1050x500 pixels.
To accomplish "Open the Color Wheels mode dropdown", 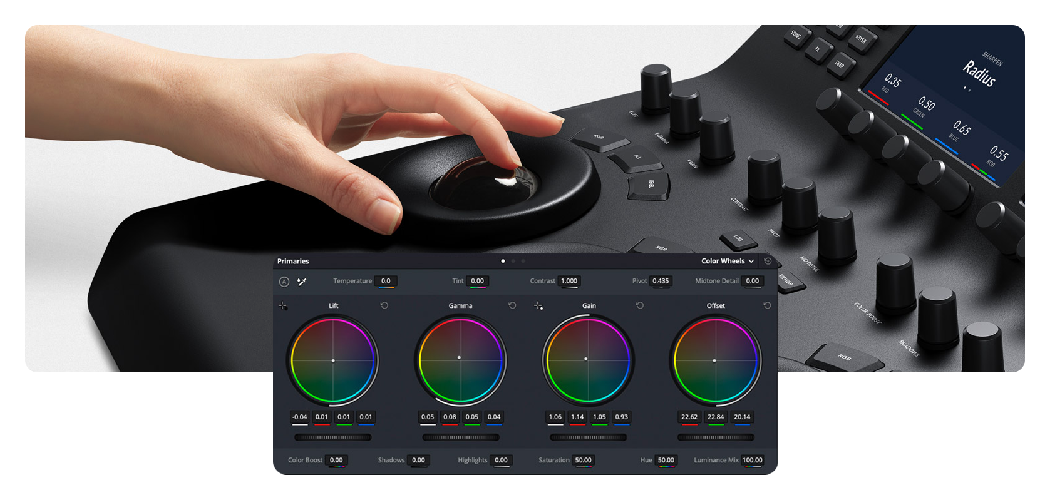I will (x=727, y=261).
